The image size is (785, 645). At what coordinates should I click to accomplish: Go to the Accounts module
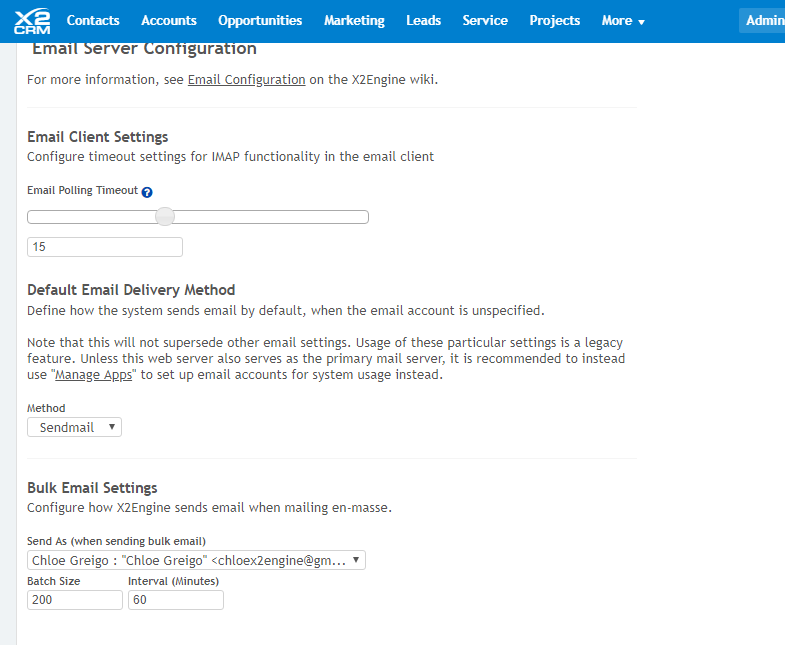(x=169, y=21)
